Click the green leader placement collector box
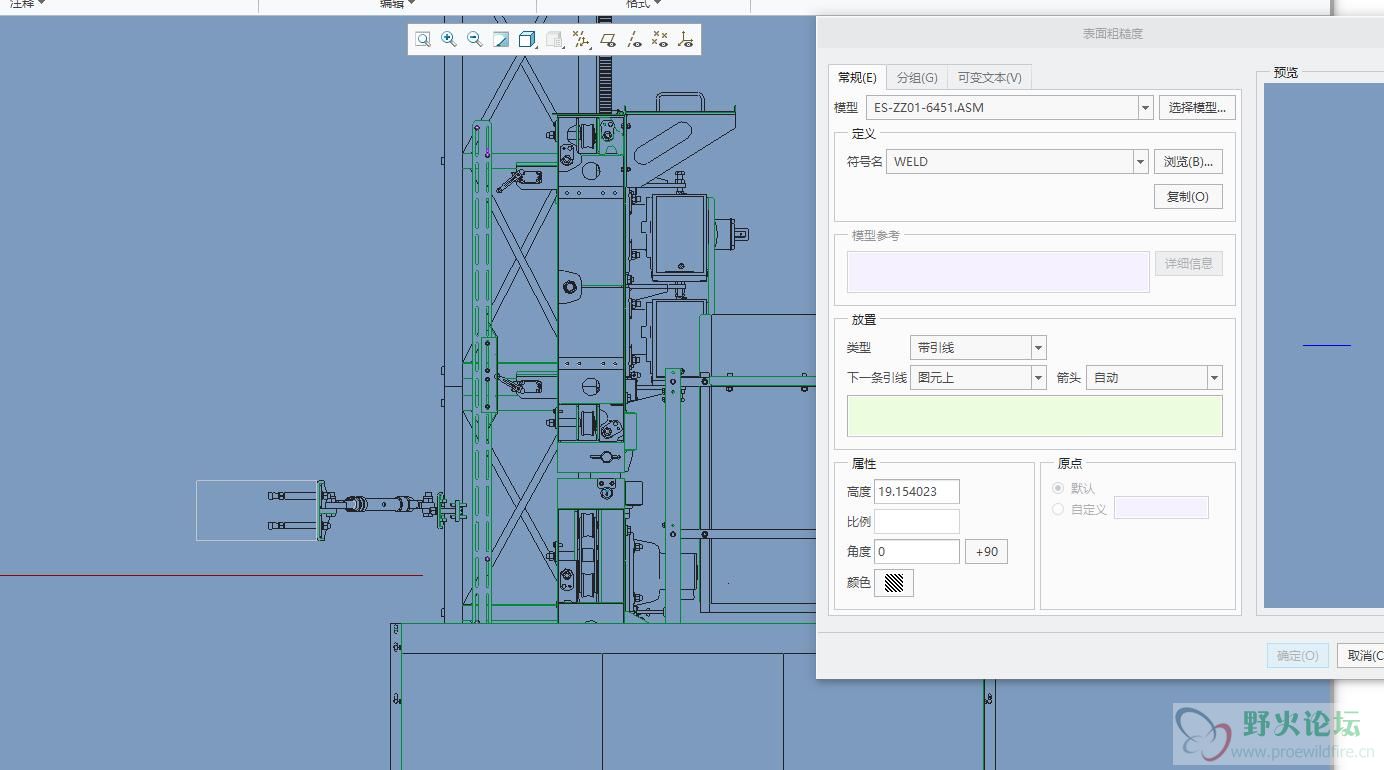Viewport: 1384px width, 770px height. click(x=1035, y=416)
